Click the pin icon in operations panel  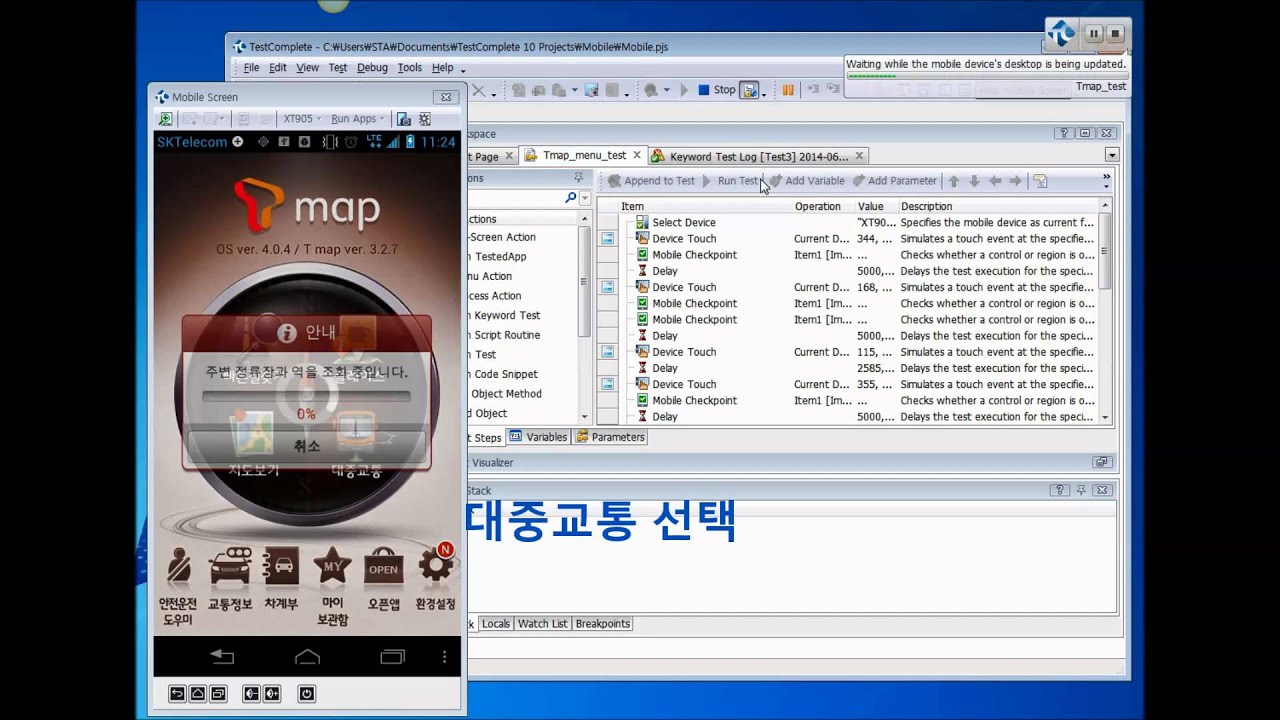click(578, 178)
